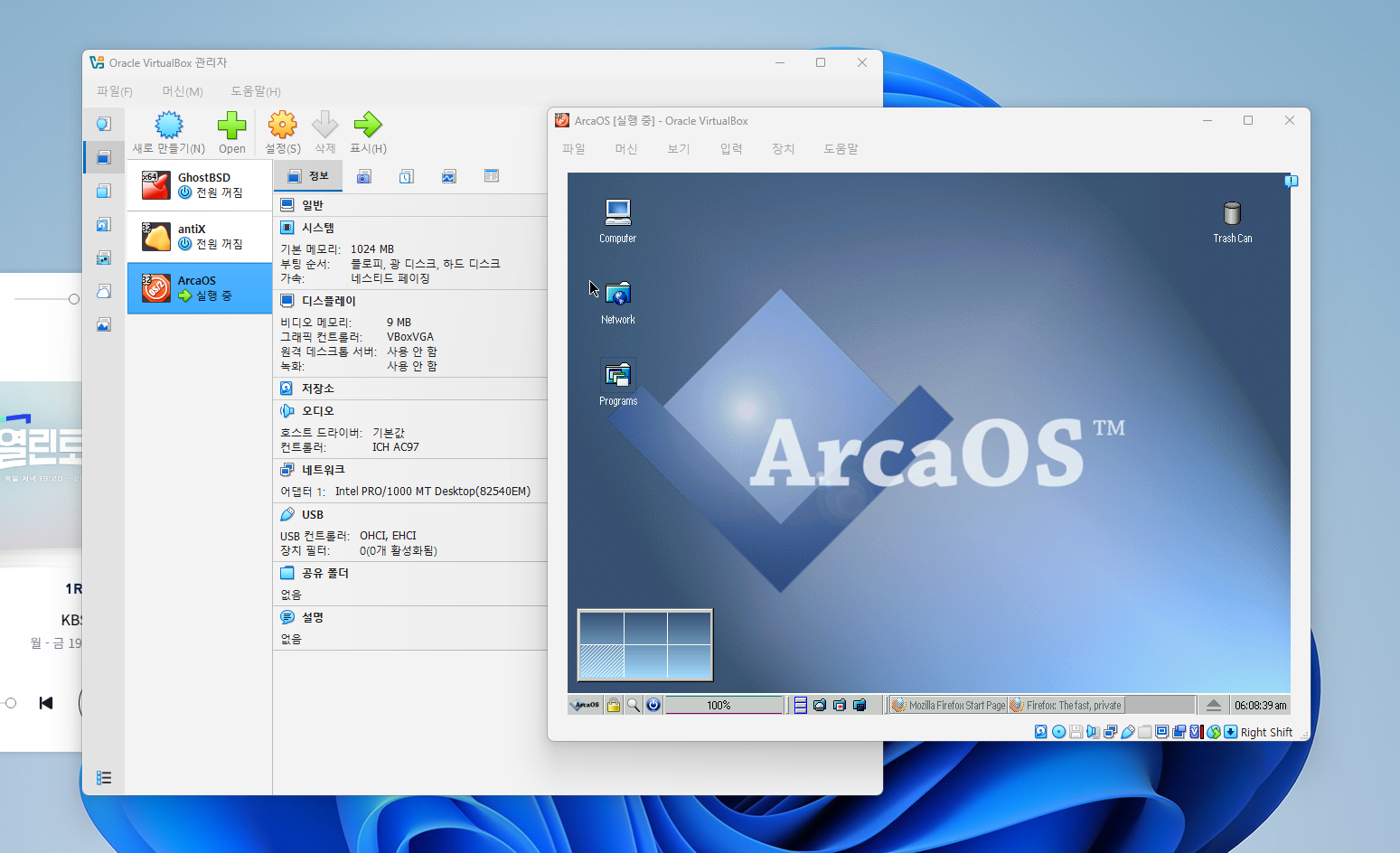This screenshot has height=853, width=1400.
Task: Select the ArcaOS running virtual machine
Action: pos(200,288)
